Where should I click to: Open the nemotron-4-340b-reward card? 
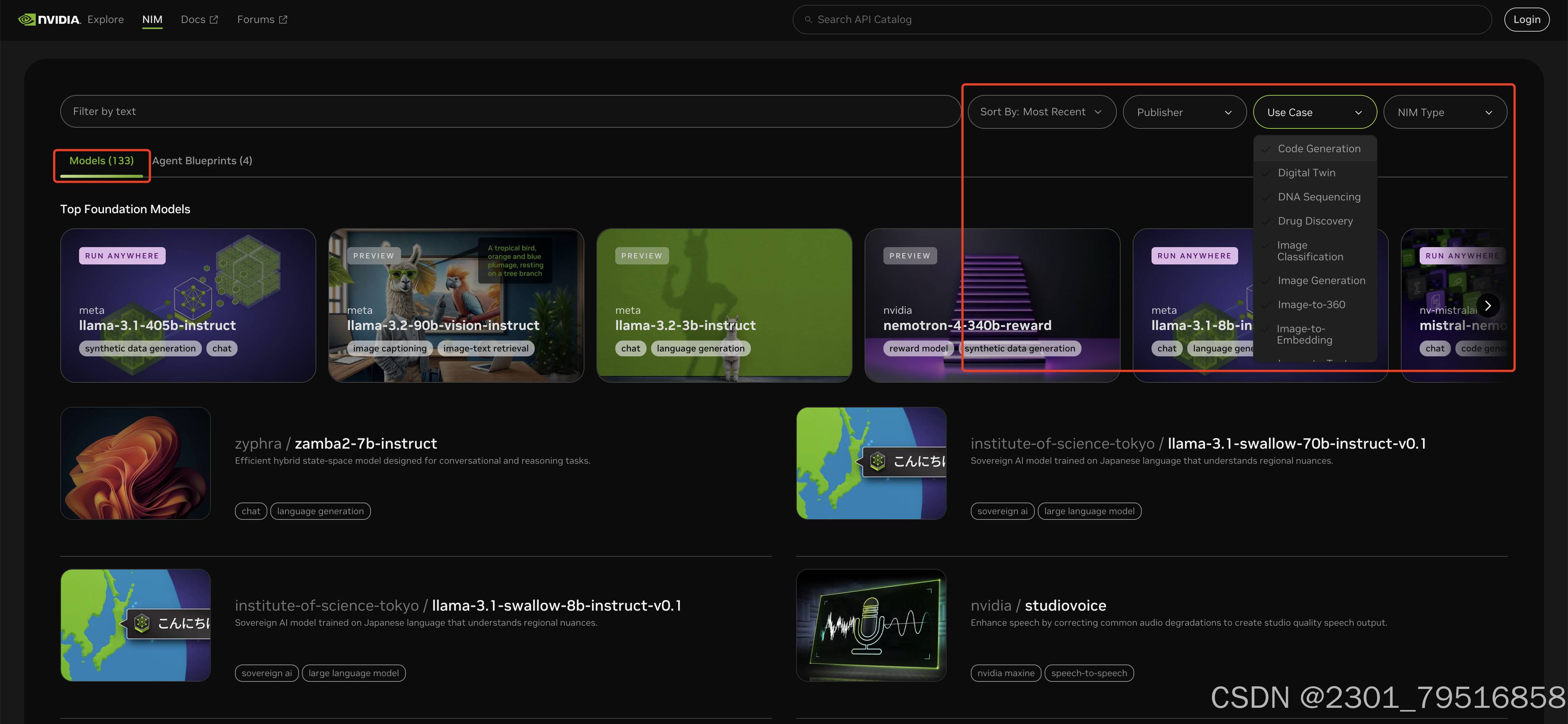coord(992,305)
